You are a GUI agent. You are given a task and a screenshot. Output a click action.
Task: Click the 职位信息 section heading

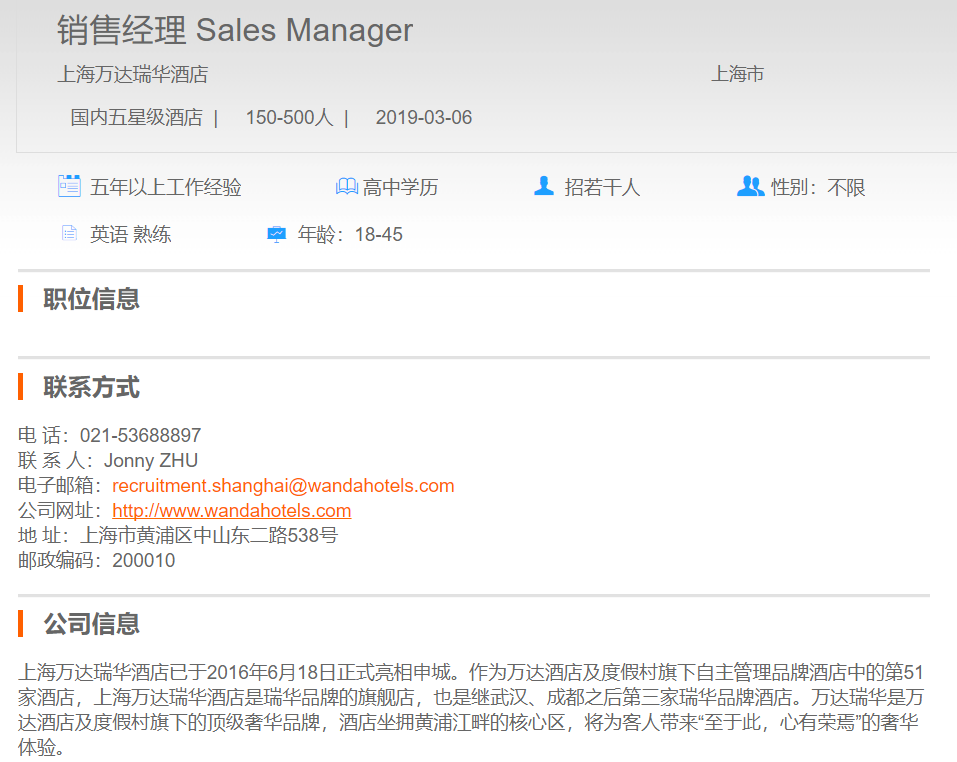coord(91,299)
